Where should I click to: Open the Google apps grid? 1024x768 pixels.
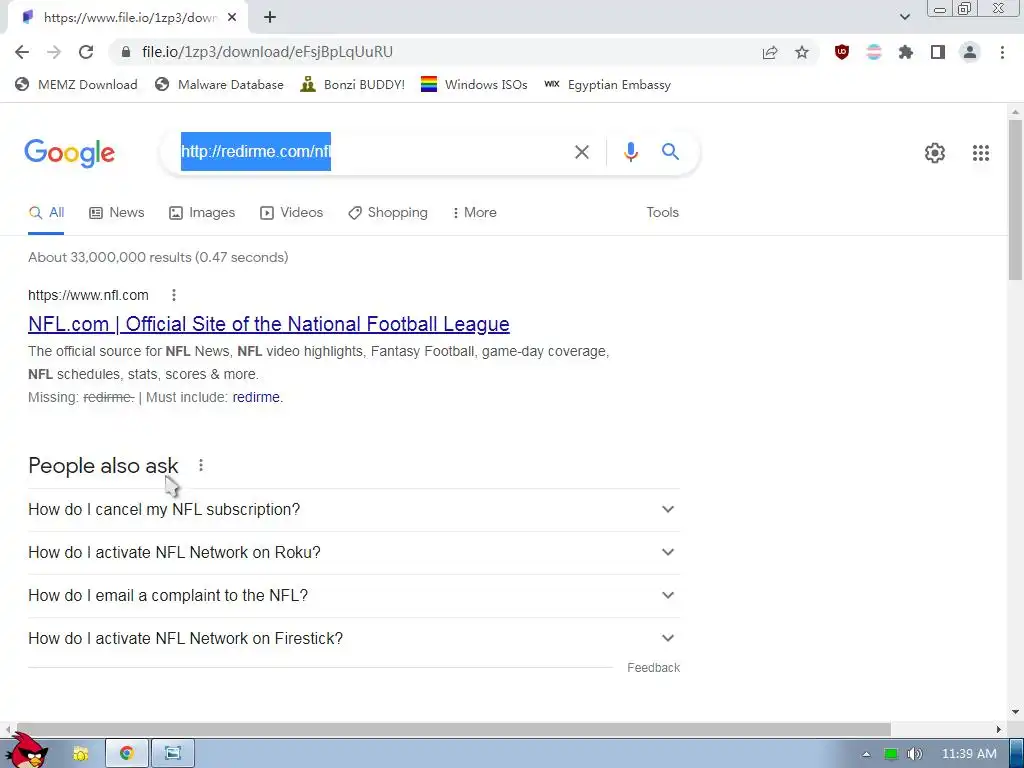coord(980,153)
